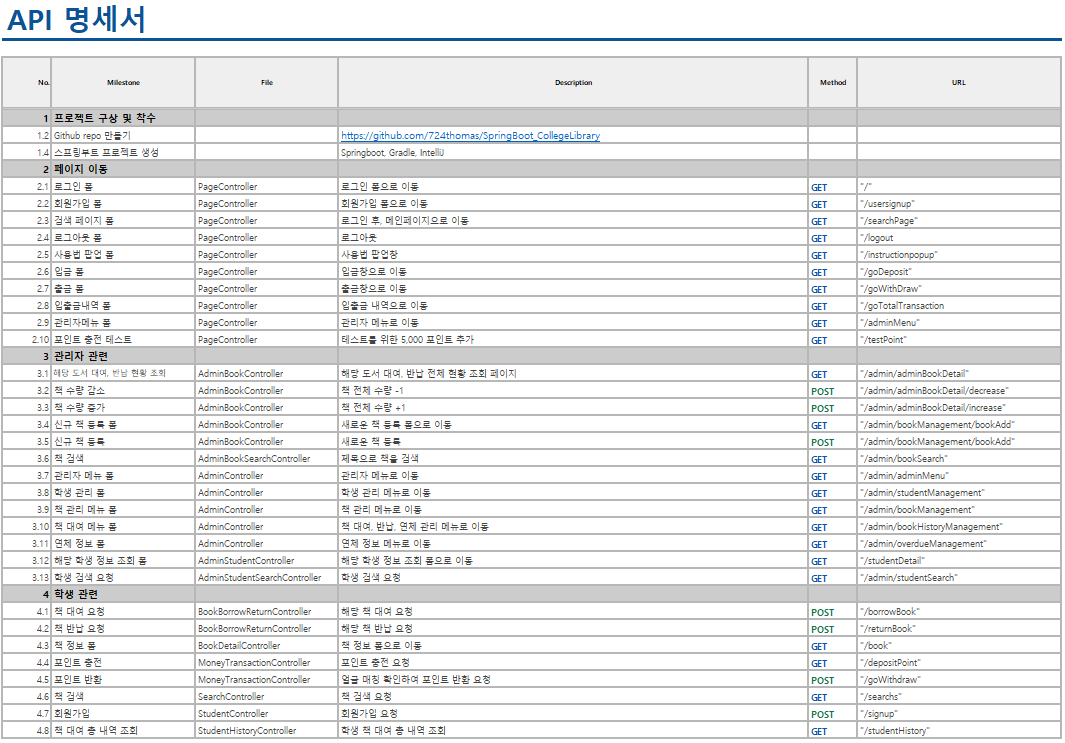Select the "Github repo 만들기" cell
Viewport: 1065px width, 743px height.
pyautogui.click(x=123, y=136)
